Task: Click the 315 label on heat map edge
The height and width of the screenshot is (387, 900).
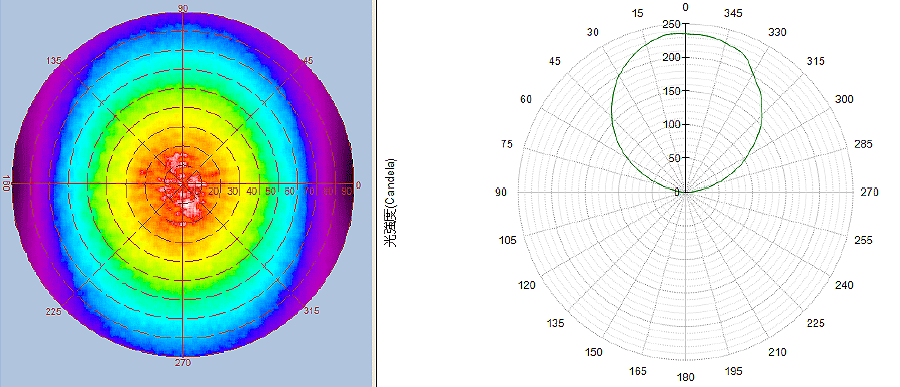Action: coord(311,311)
